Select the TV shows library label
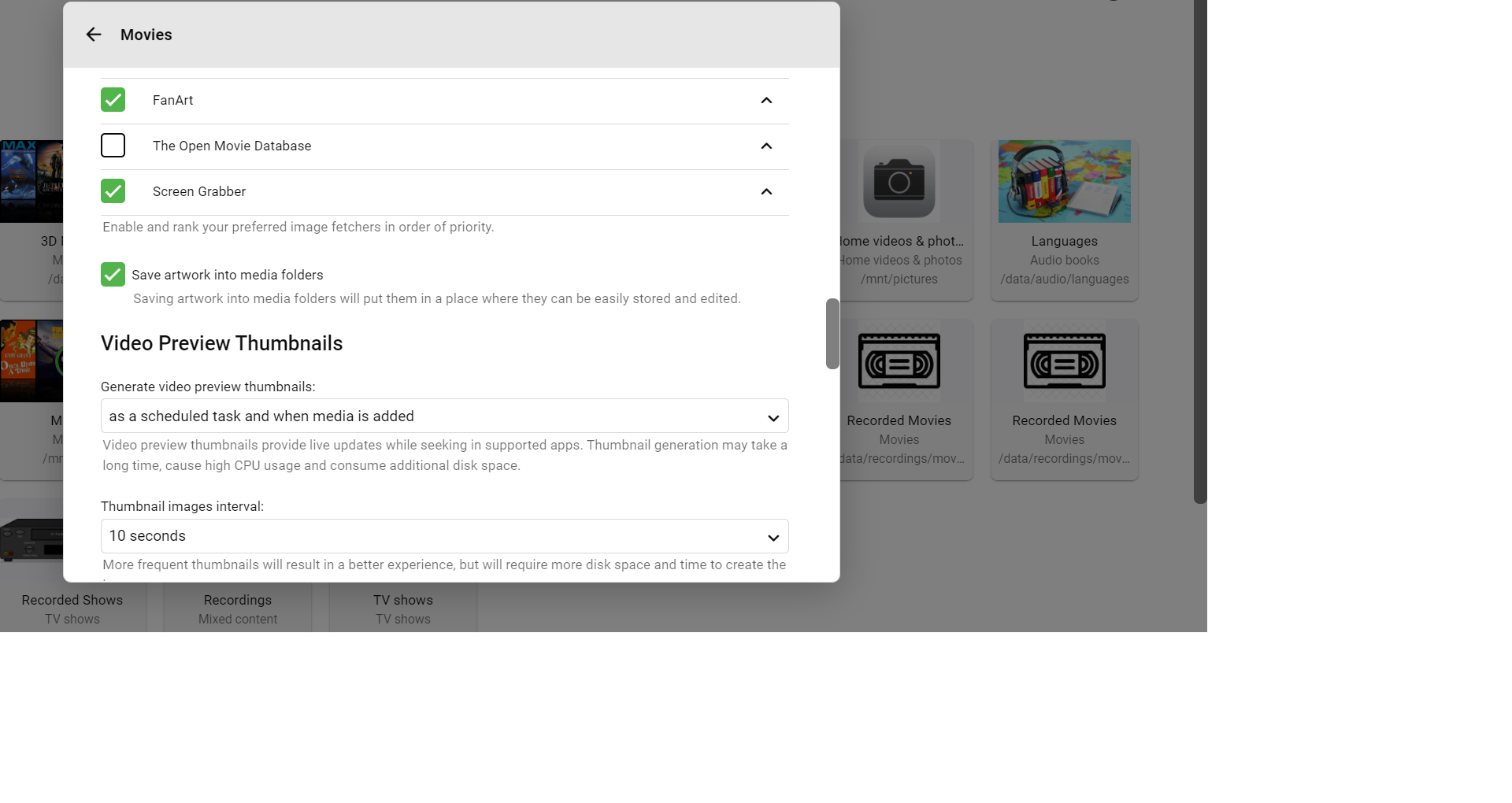This screenshot has width=1512, height=803. [403, 600]
